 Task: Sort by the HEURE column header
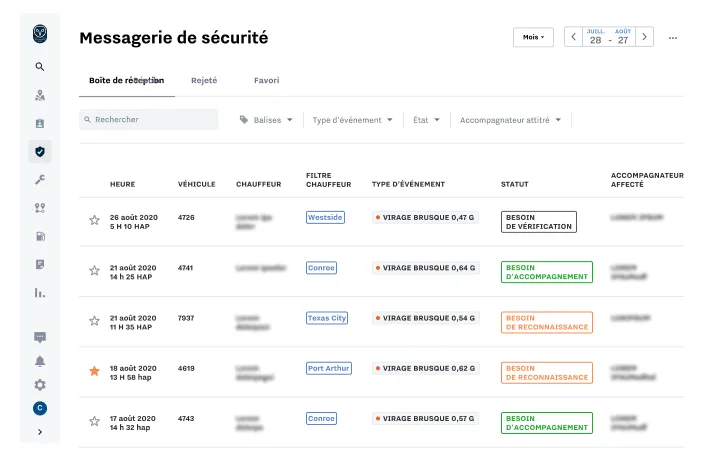pos(123,184)
